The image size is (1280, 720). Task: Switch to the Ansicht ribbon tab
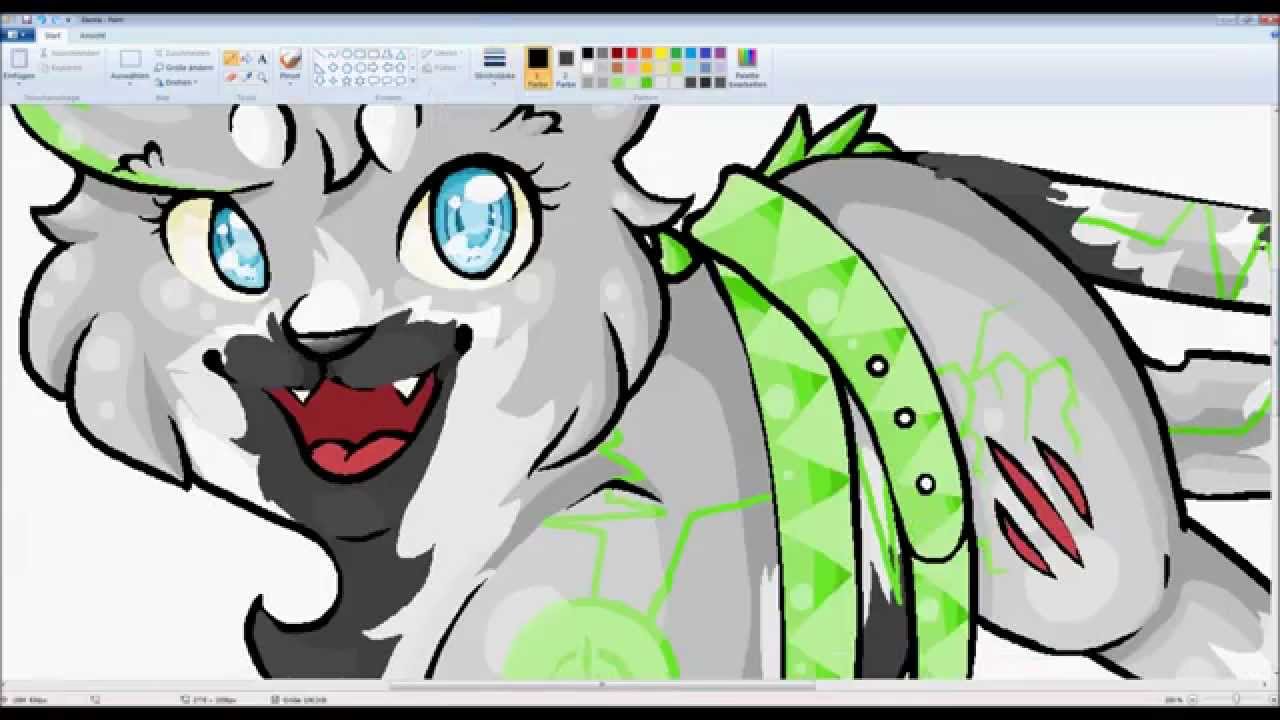coord(93,35)
